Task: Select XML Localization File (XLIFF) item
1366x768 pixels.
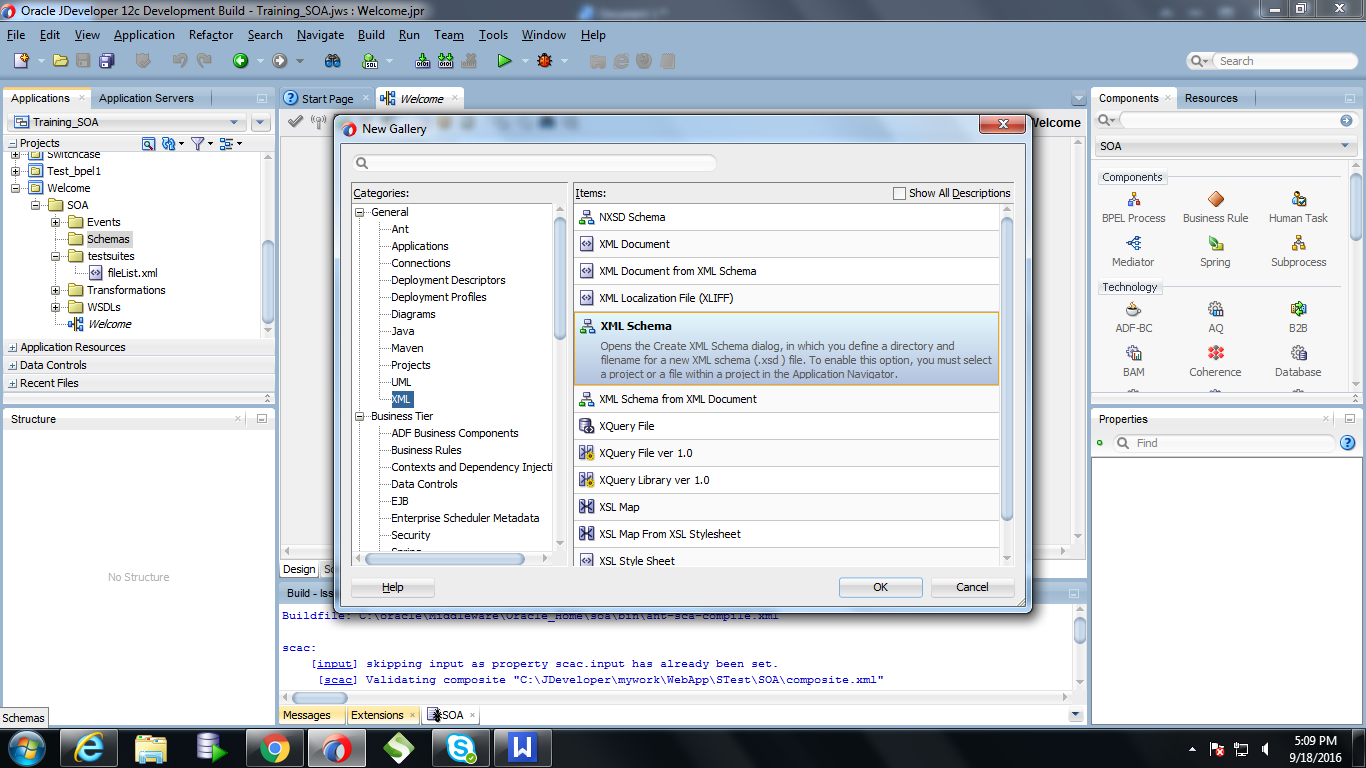Action: coord(666,298)
